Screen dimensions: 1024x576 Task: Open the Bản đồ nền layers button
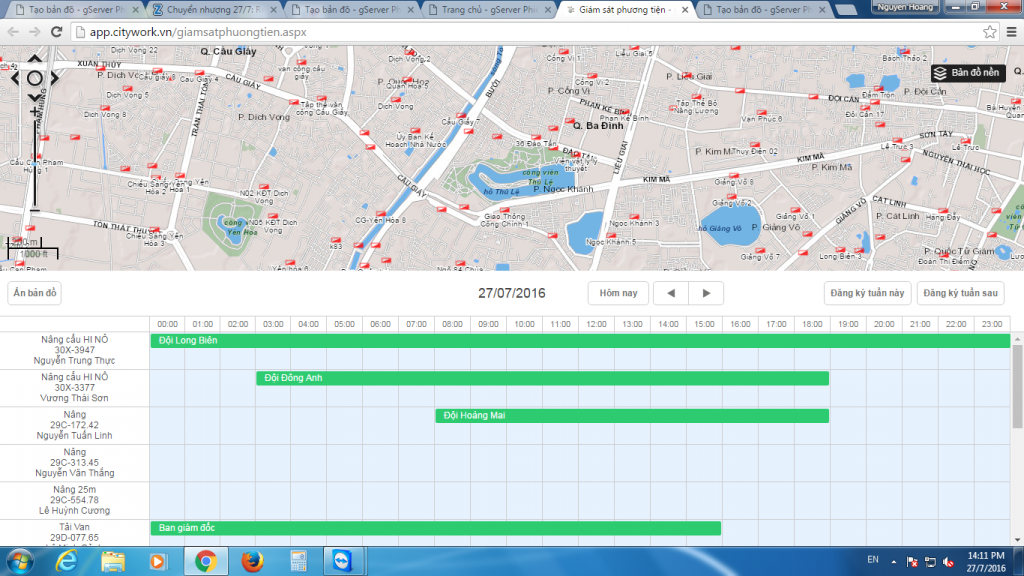(x=968, y=72)
